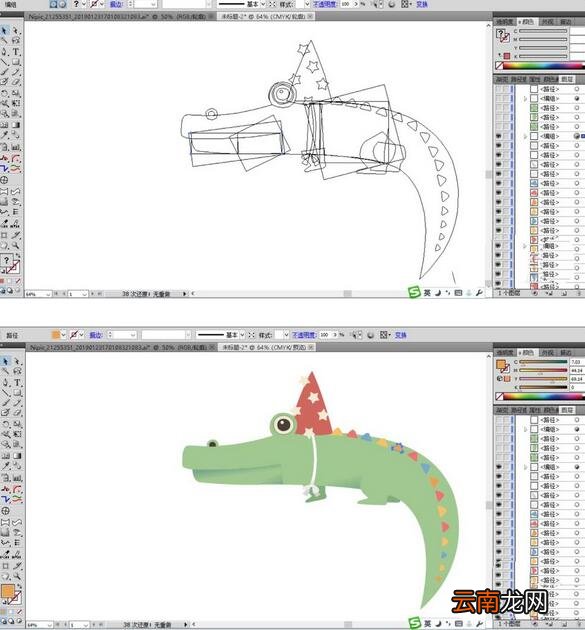Switch to the Nipic_21255351 document tab in upper window
Viewport: 585px width, 630px height.
coord(119,16)
